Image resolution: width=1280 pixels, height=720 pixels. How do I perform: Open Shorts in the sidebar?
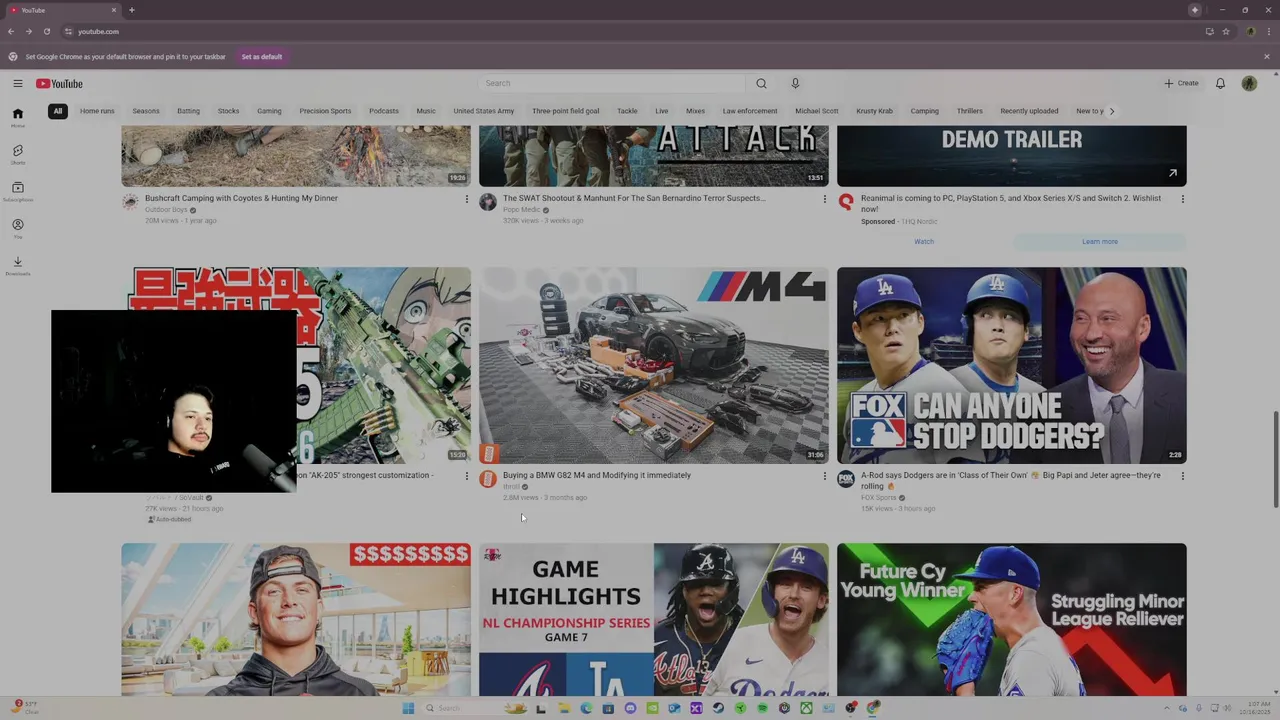point(17,154)
